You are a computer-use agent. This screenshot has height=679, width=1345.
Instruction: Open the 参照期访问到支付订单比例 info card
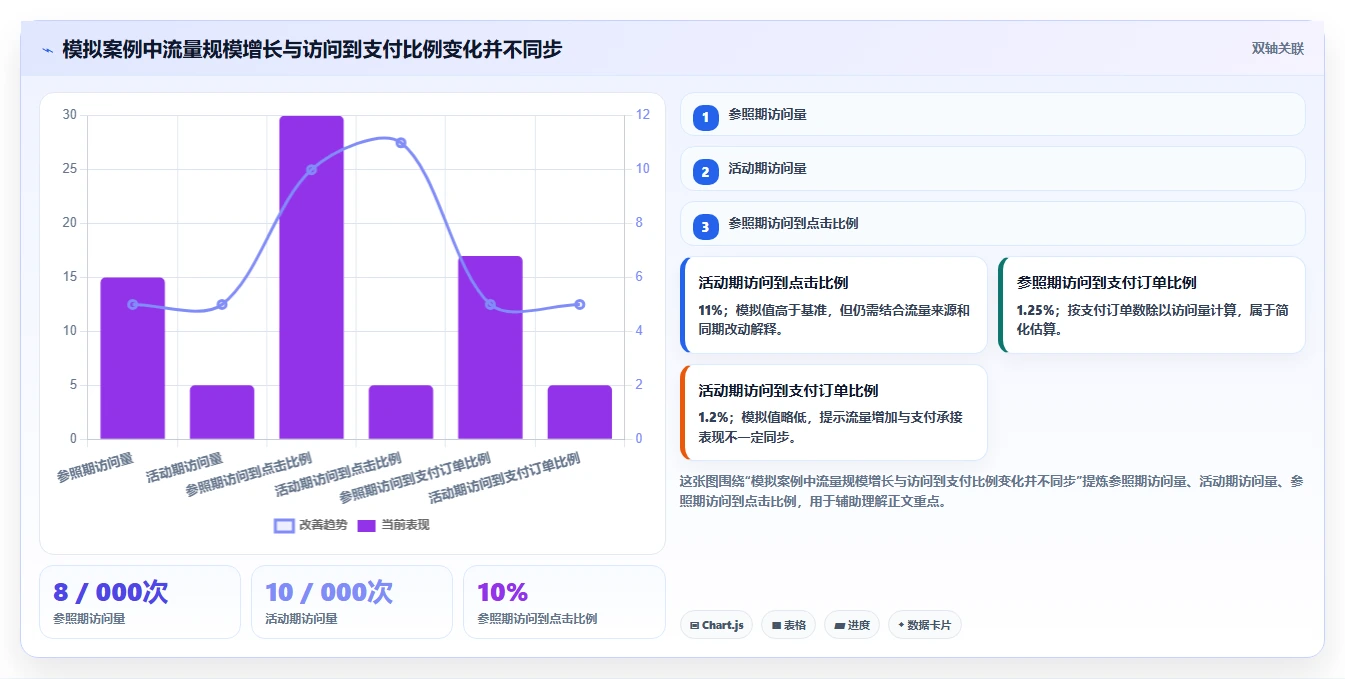click(1152, 305)
